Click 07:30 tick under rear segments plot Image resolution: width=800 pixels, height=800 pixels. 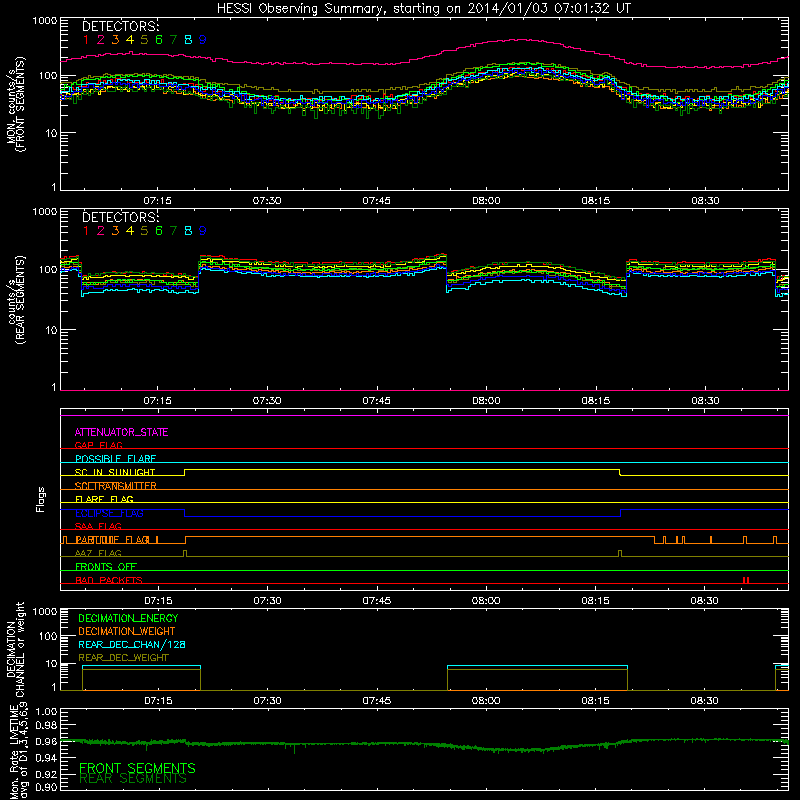tap(267, 401)
